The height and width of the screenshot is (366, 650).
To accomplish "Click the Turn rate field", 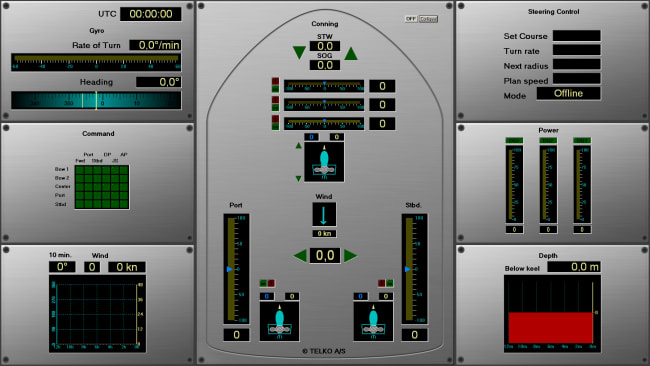I will [577, 50].
